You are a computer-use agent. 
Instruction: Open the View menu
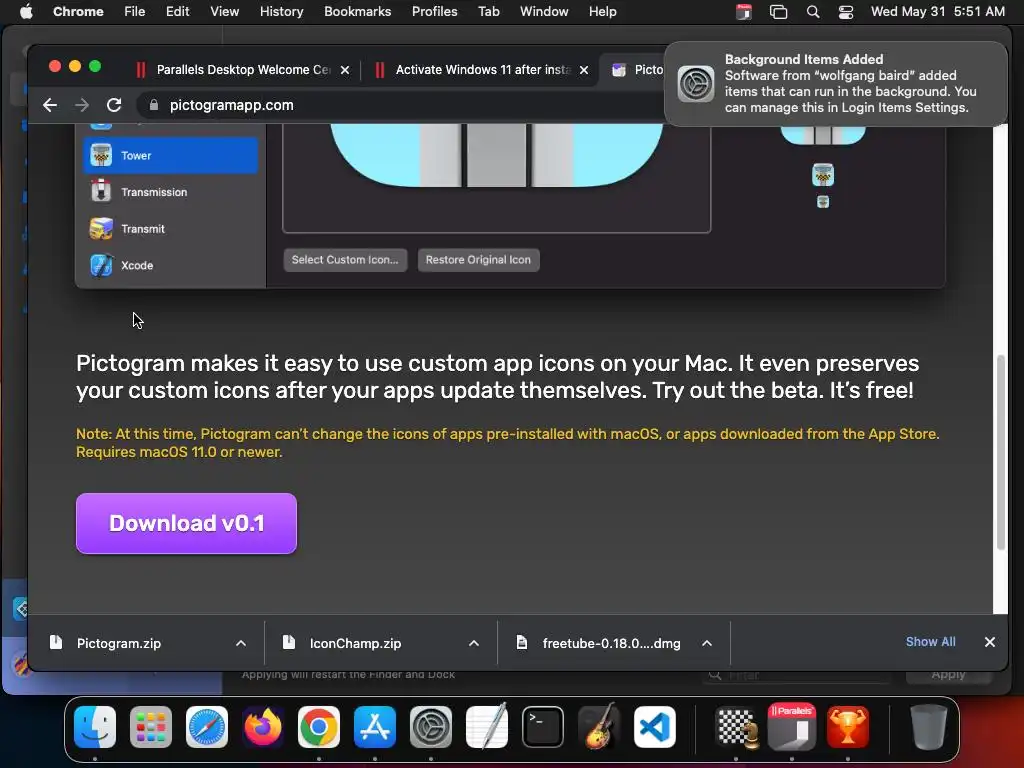coord(225,12)
